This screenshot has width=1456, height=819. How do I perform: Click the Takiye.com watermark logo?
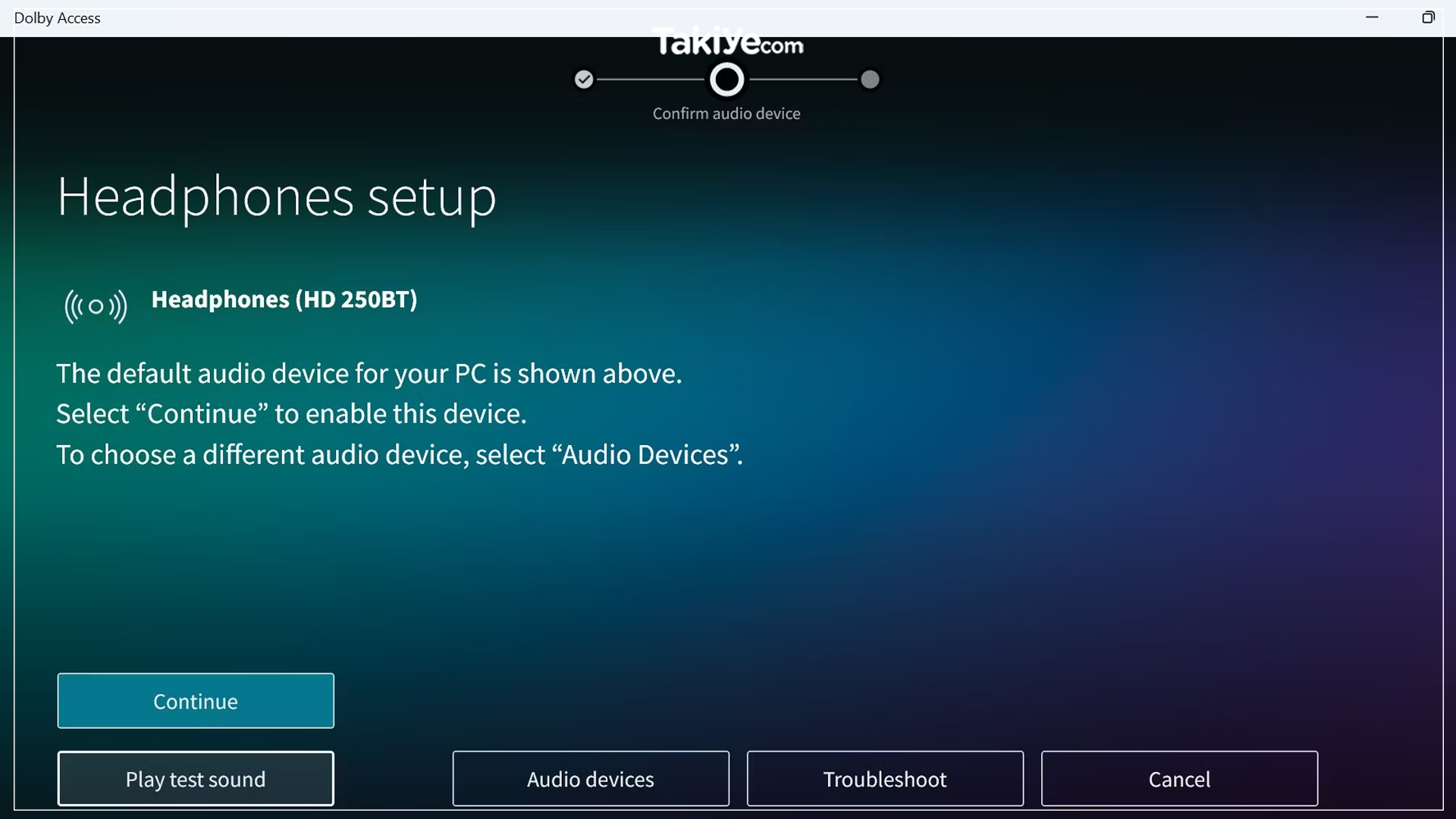tap(728, 43)
